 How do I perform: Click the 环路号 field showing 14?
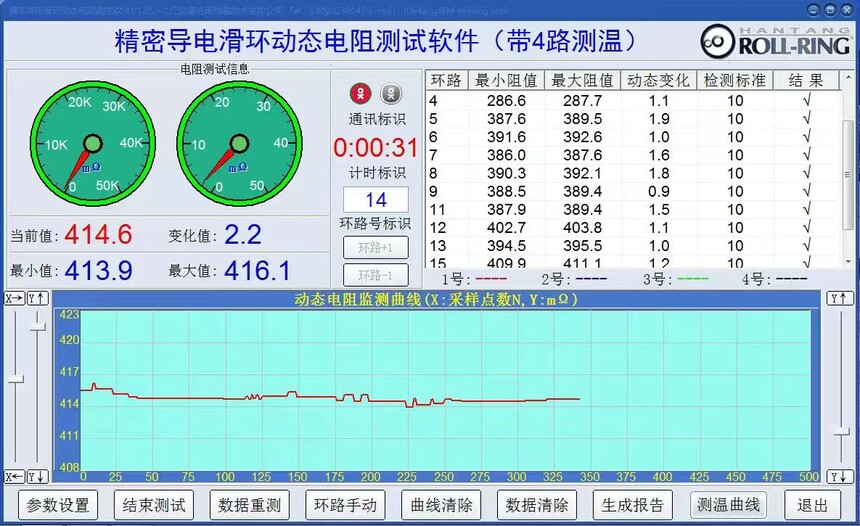tap(376, 200)
